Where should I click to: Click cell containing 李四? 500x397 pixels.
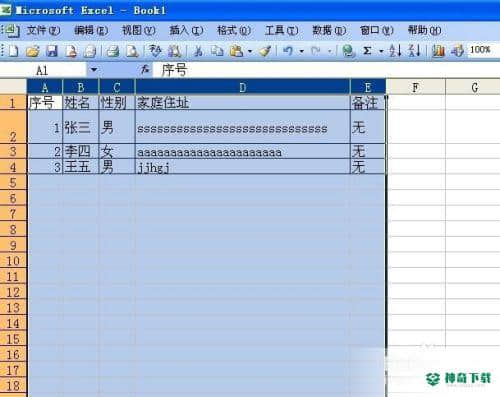(81, 152)
